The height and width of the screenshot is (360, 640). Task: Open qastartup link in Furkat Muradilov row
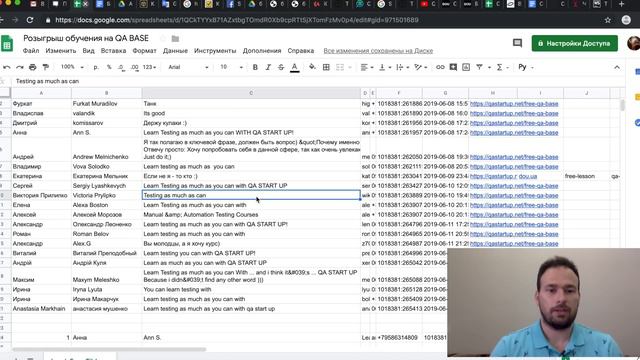(514, 104)
